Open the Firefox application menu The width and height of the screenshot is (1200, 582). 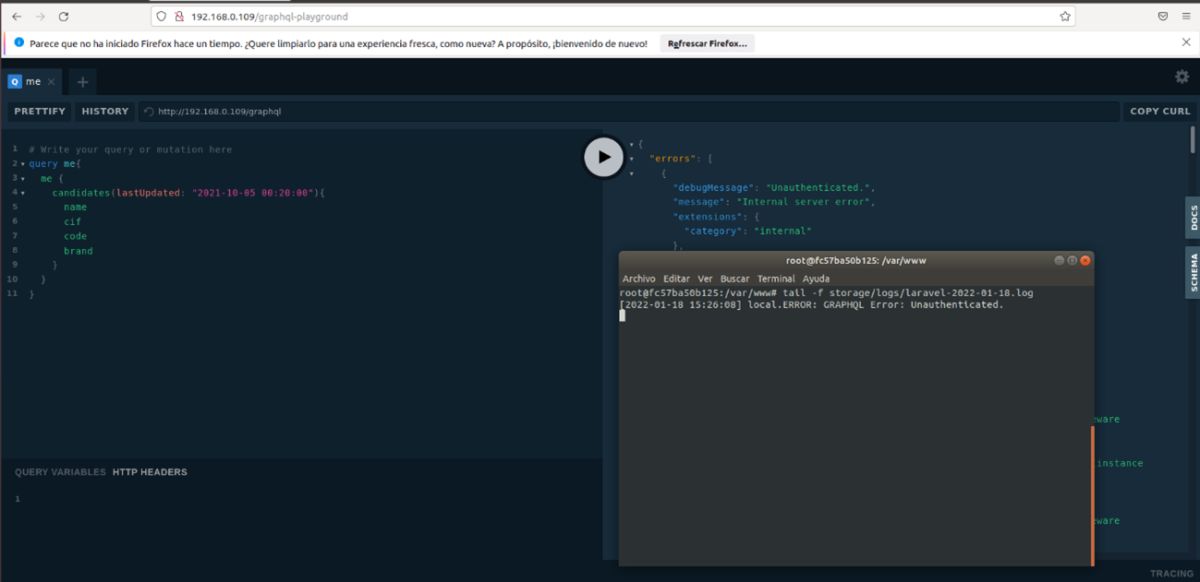(1187, 16)
